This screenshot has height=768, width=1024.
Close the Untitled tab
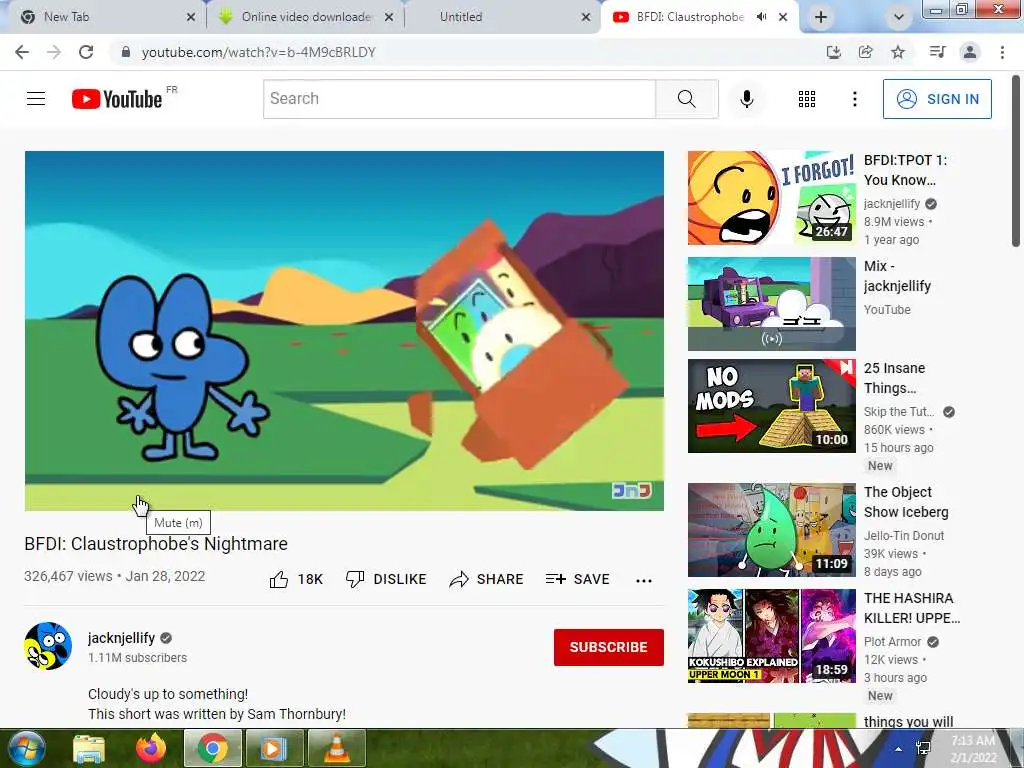click(586, 17)
